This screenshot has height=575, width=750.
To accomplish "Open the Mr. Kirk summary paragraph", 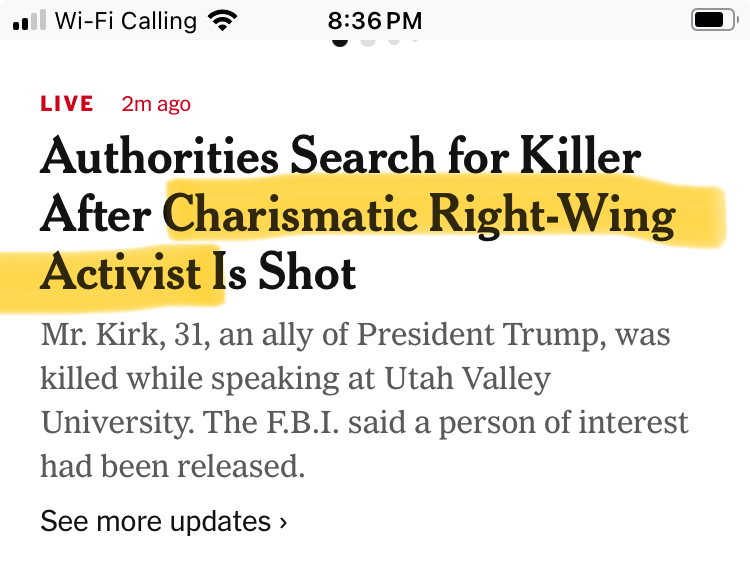I will (x=355, y=400).
